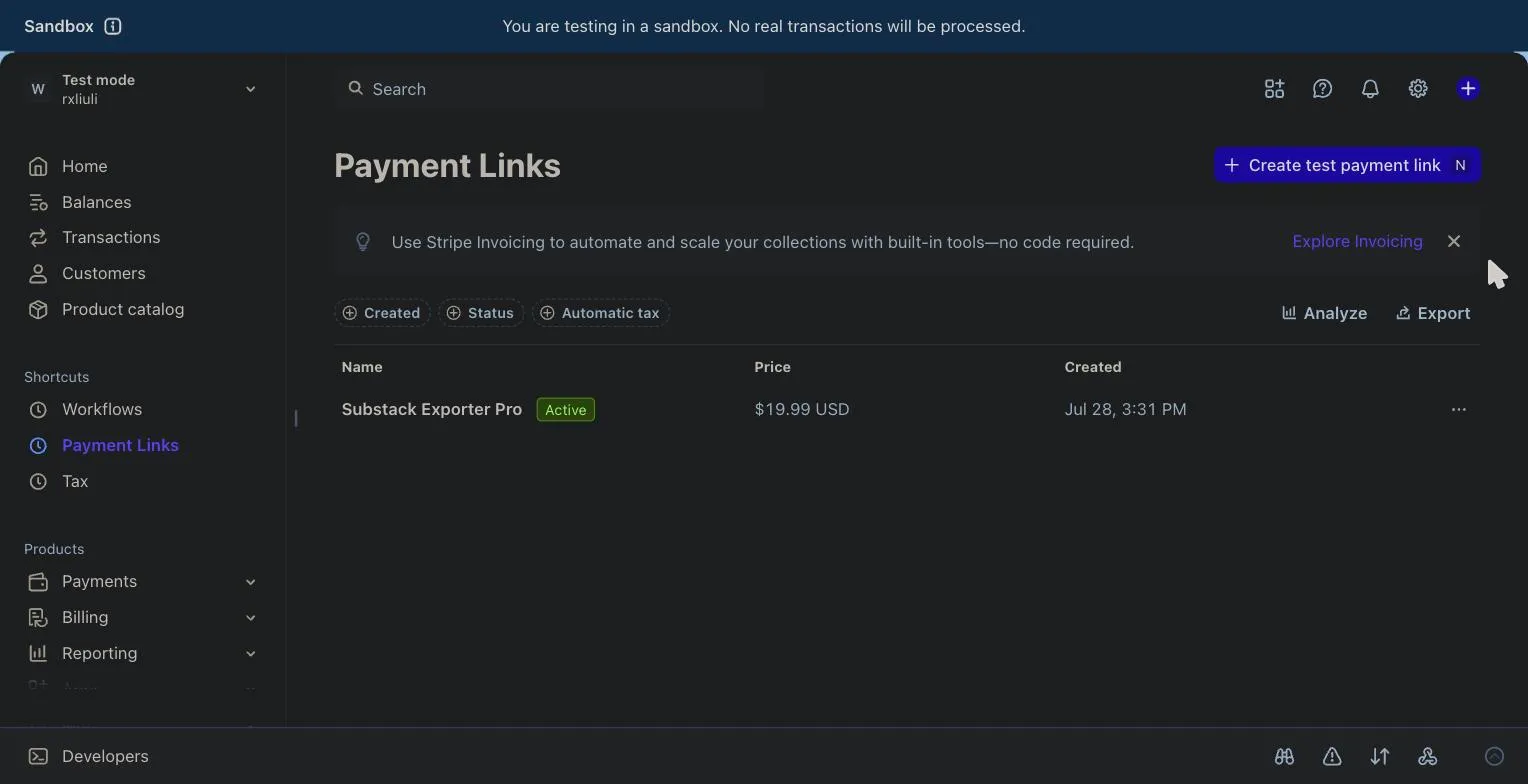
Task: Click the binoculars icon in bottom bar
Action: click(1285, 756)
